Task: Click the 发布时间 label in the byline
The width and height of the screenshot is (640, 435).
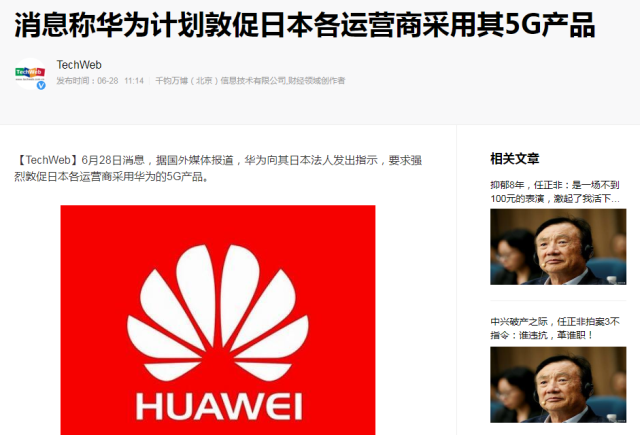Action: pyautogui.click(x=75, y=81)
